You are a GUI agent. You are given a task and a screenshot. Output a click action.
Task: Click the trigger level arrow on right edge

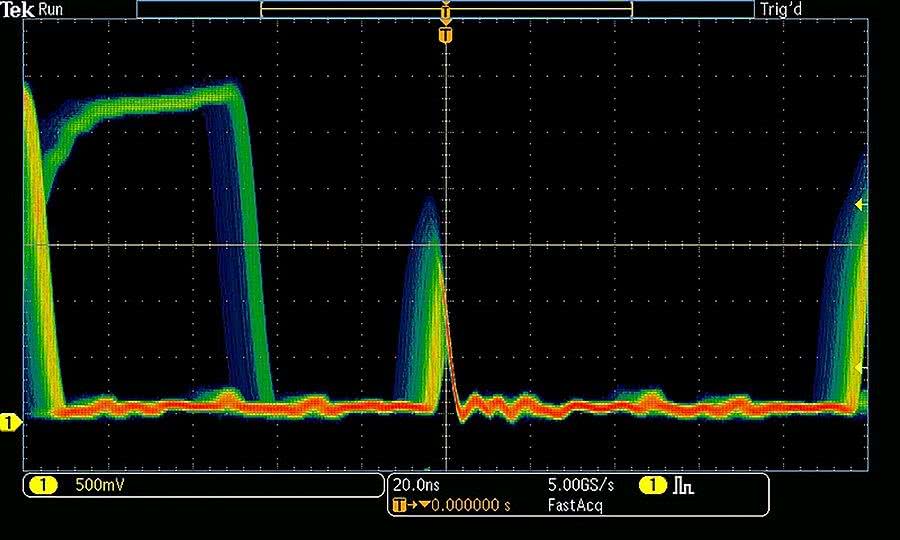point(860,205)
